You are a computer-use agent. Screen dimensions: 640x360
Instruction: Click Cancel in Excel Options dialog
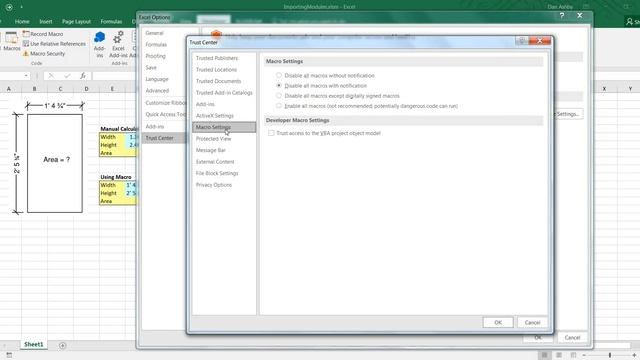tap(572, 338)
